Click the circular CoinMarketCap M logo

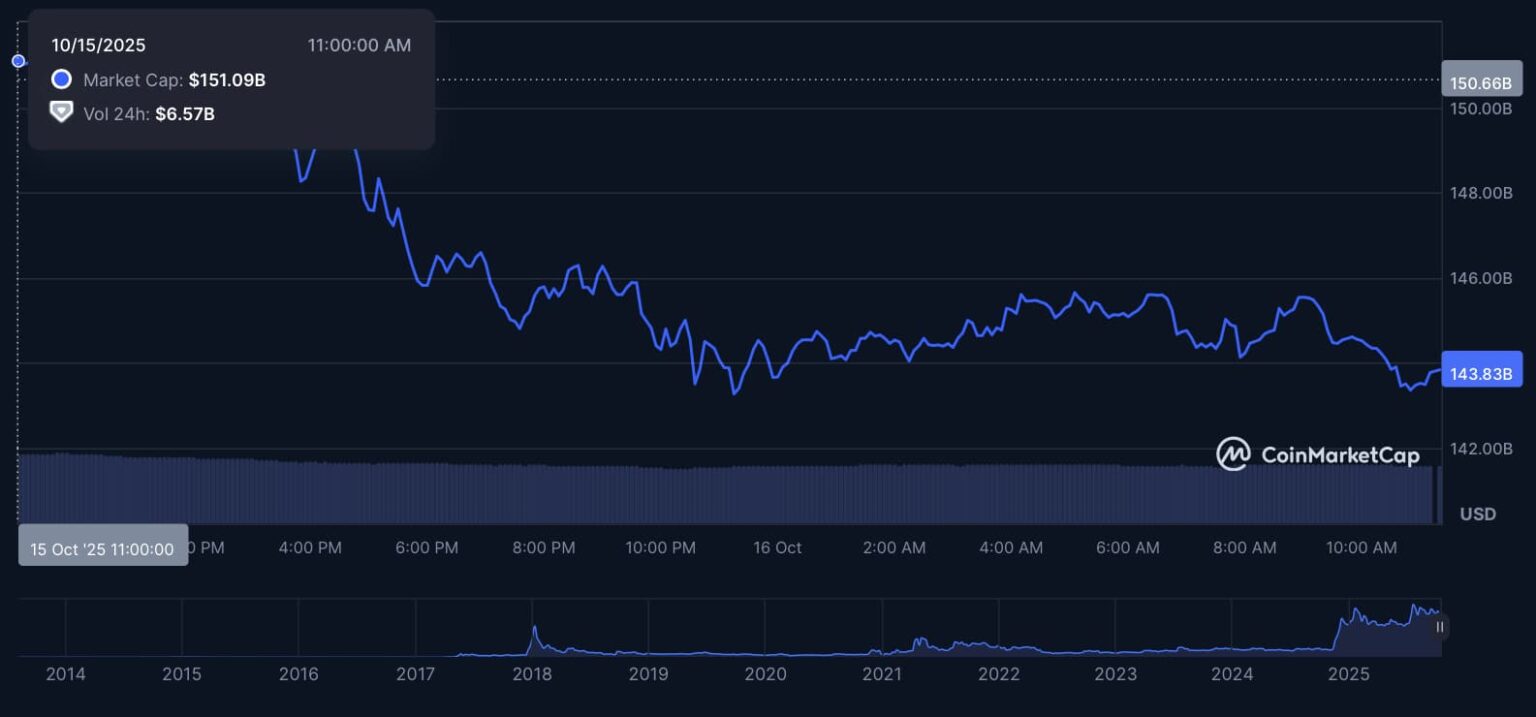(1232, 454)
